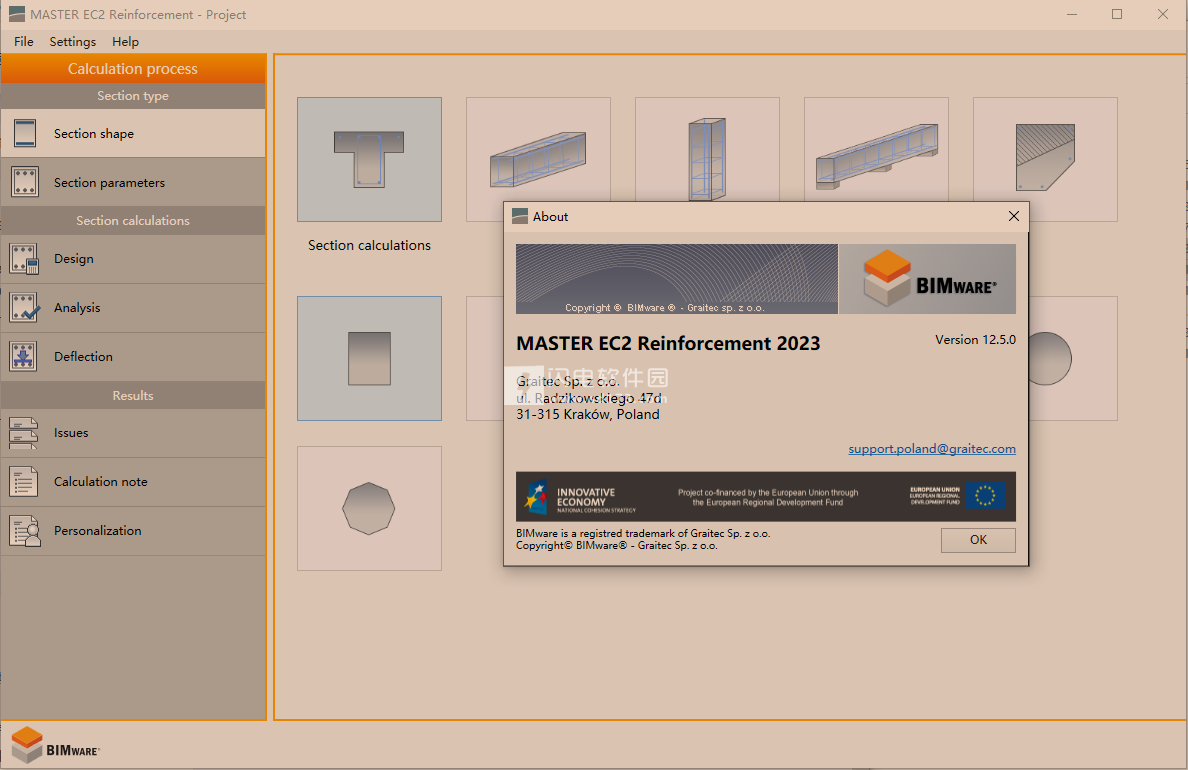Viewport: 1188px width, 770px height.
Task: Switch to the Design step
Action: click(x=133, y=259)
